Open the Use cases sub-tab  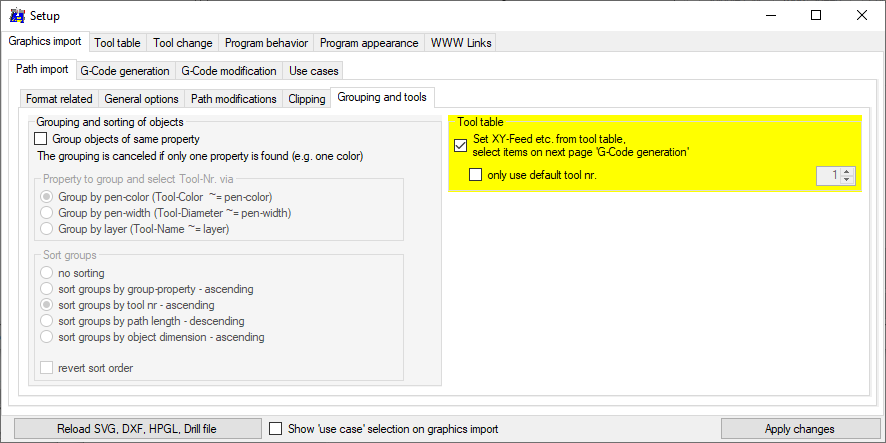click(314, 71)
